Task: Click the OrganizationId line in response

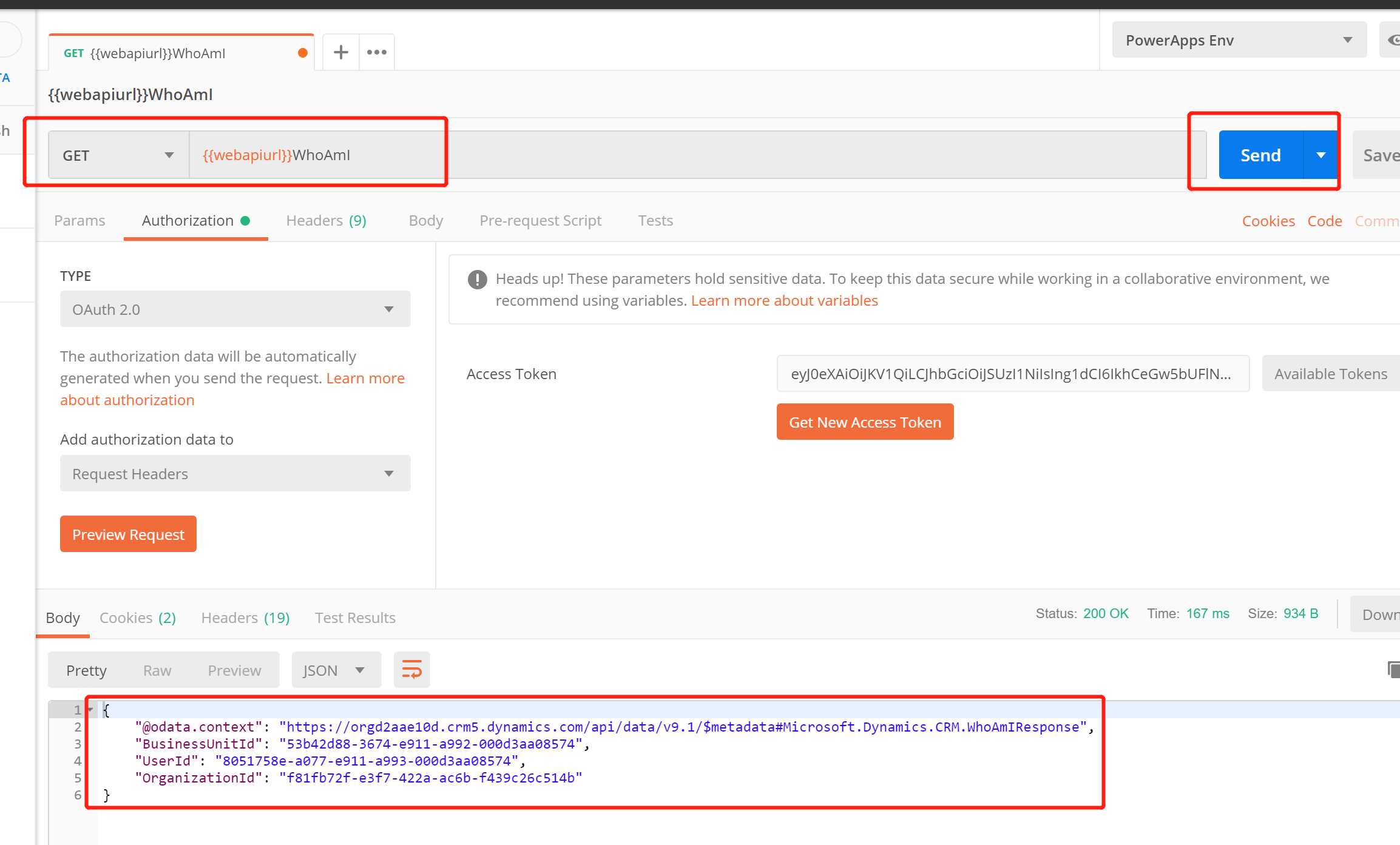Action: pos(359,778)
